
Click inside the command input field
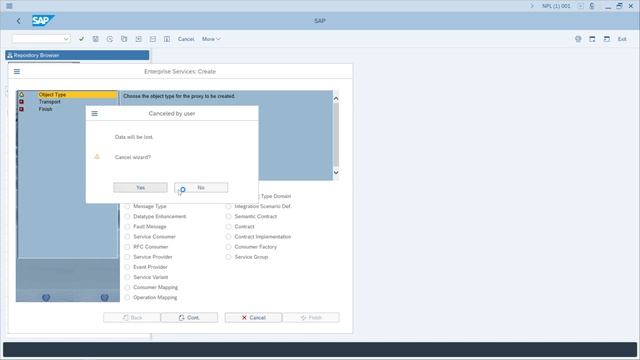point(38,39)
